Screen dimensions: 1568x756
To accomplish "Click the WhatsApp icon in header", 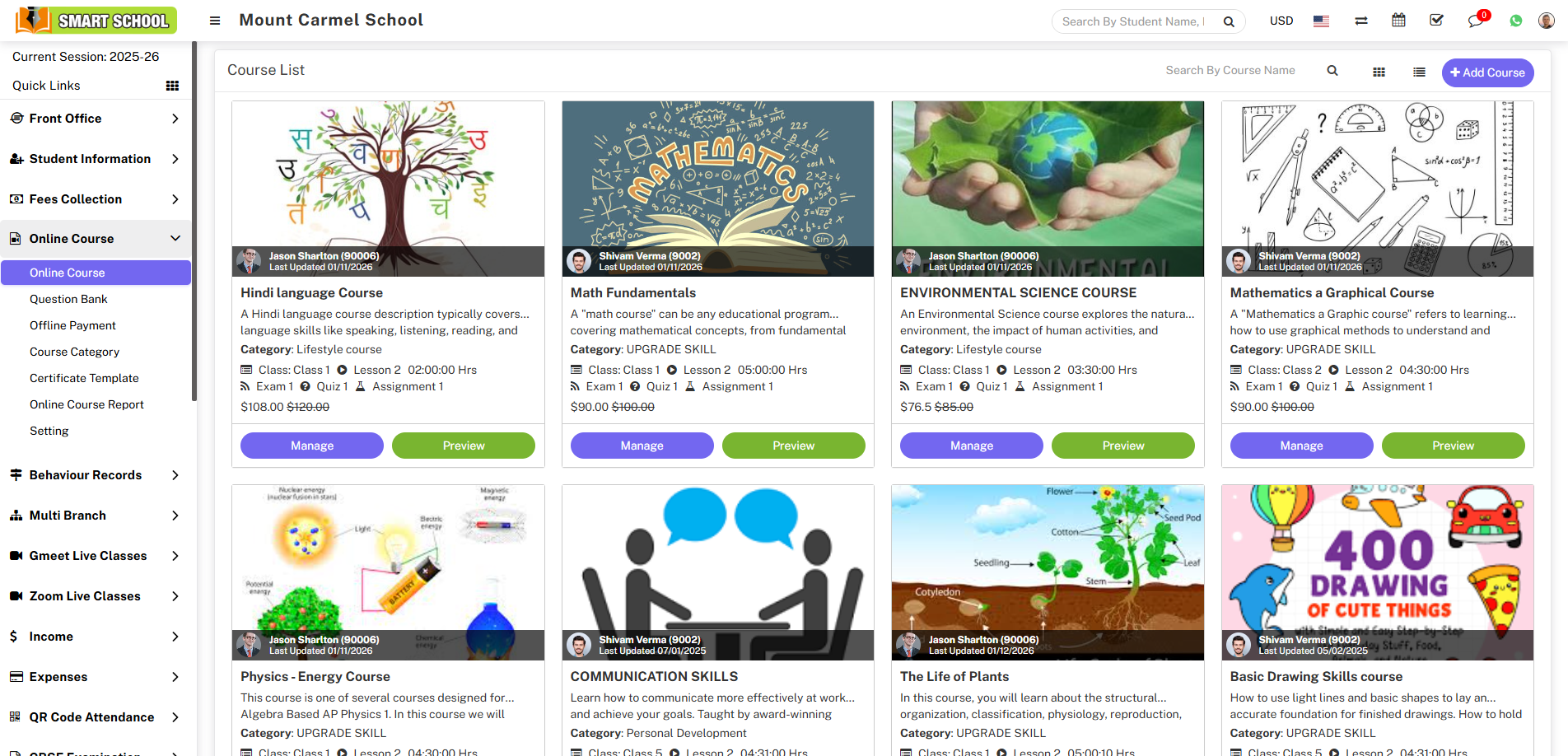I will coord(1515,21).
